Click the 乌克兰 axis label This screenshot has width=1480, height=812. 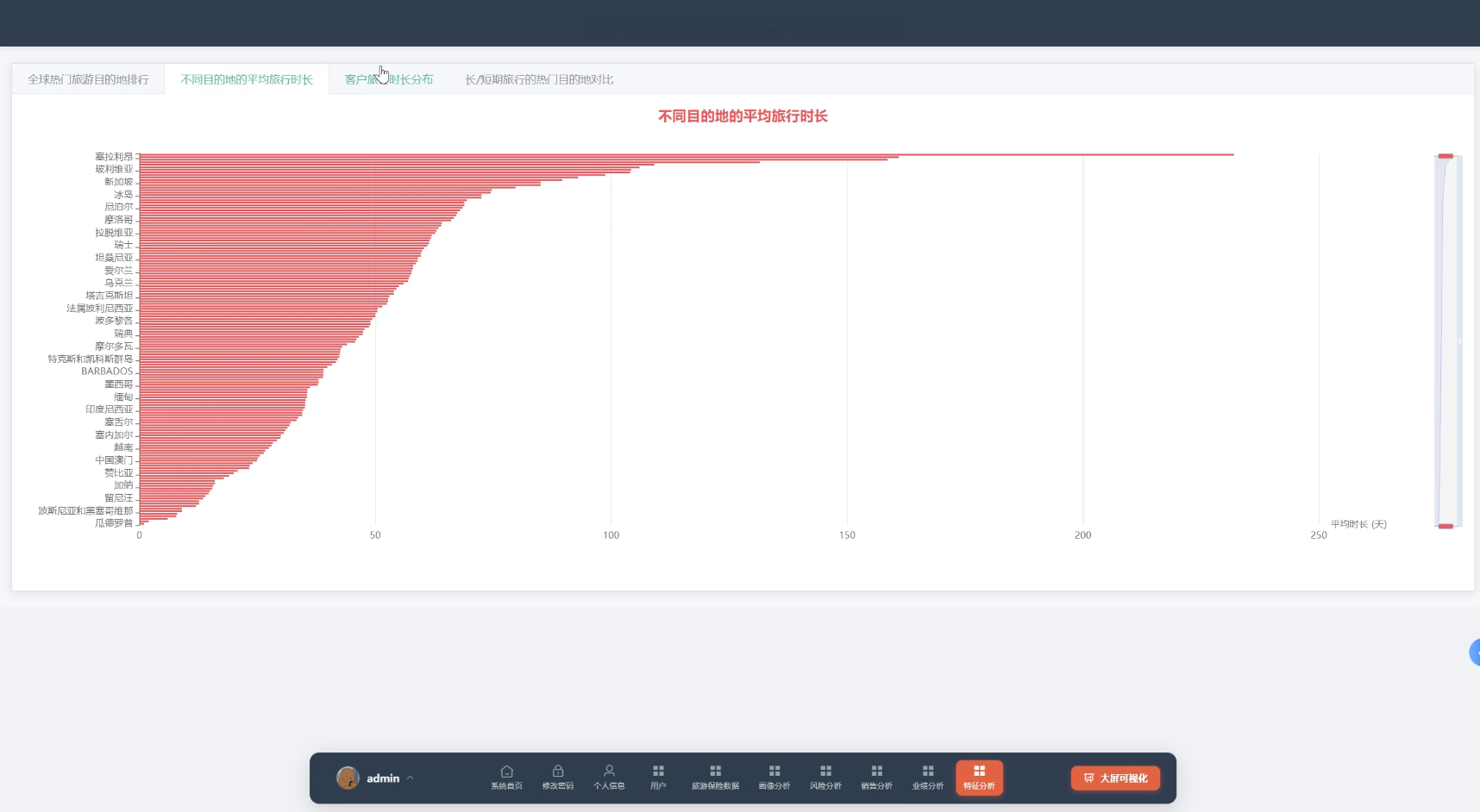119,283
